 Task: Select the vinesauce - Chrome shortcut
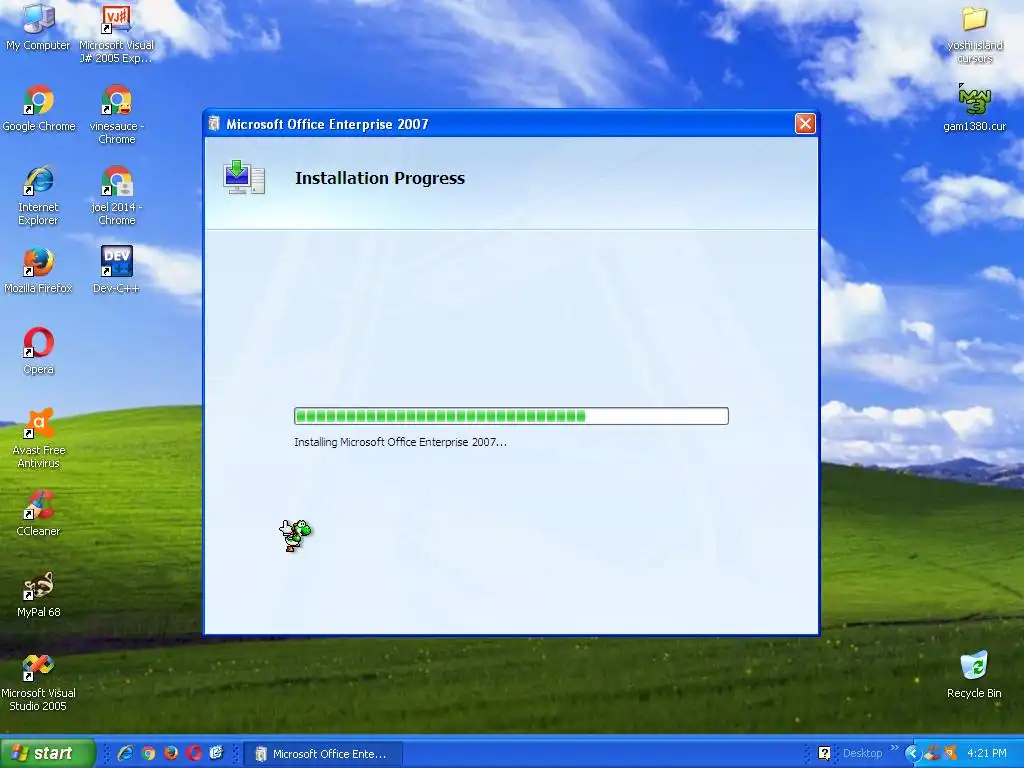click(x=116, y=114)
